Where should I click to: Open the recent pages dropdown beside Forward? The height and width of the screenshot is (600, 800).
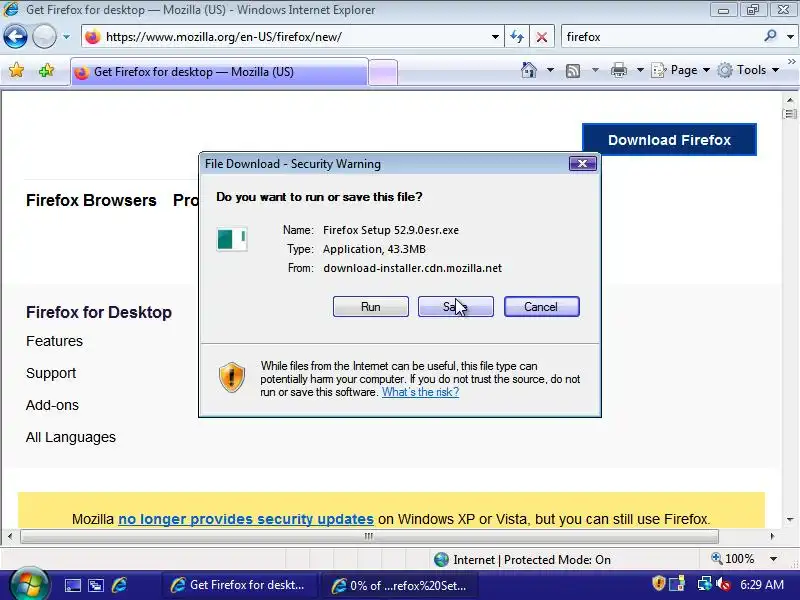tap(66, 37)
